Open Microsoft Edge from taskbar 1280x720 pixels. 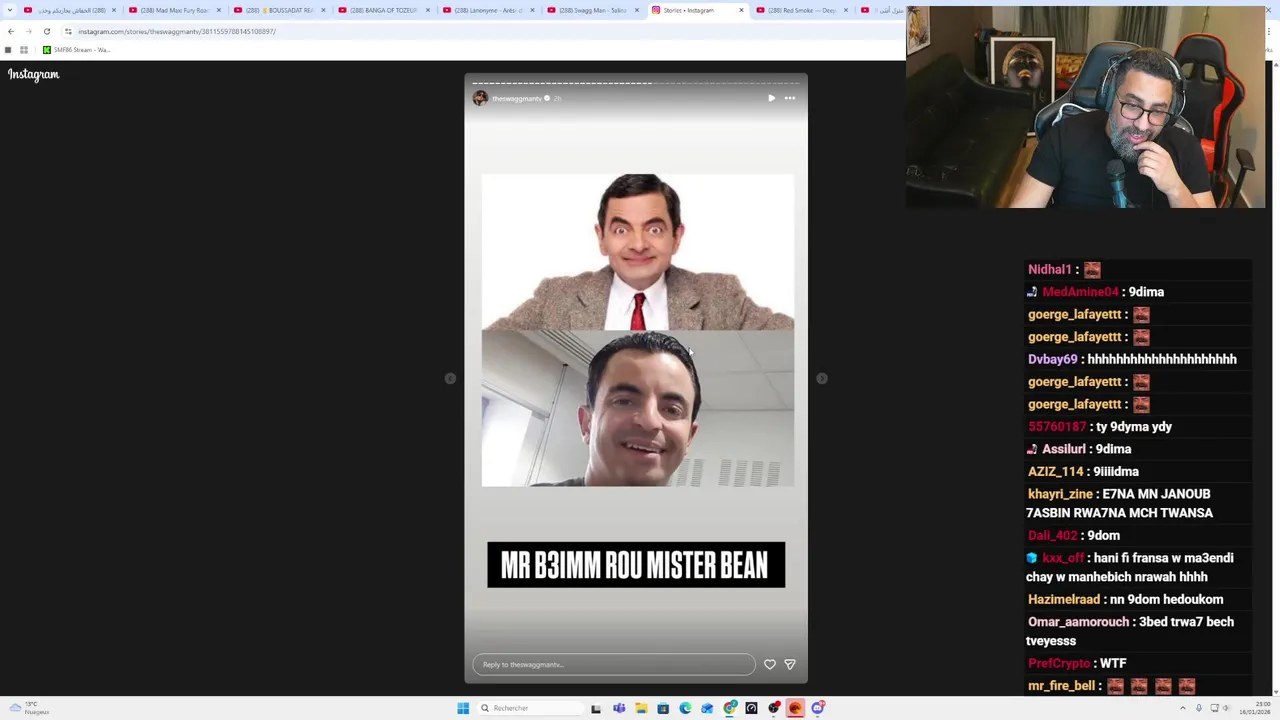tap(685, 708)
